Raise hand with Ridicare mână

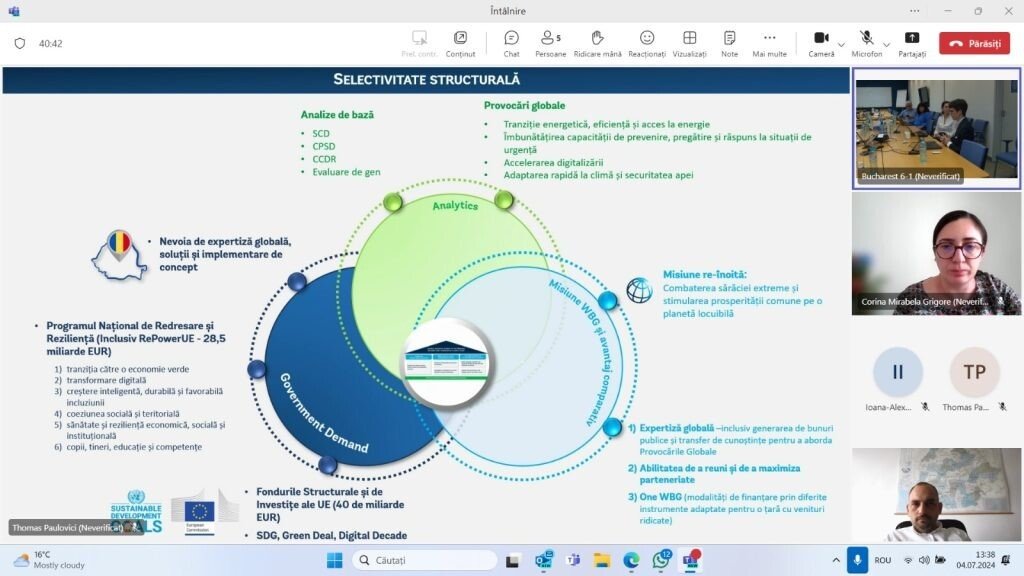click(598, 42)
